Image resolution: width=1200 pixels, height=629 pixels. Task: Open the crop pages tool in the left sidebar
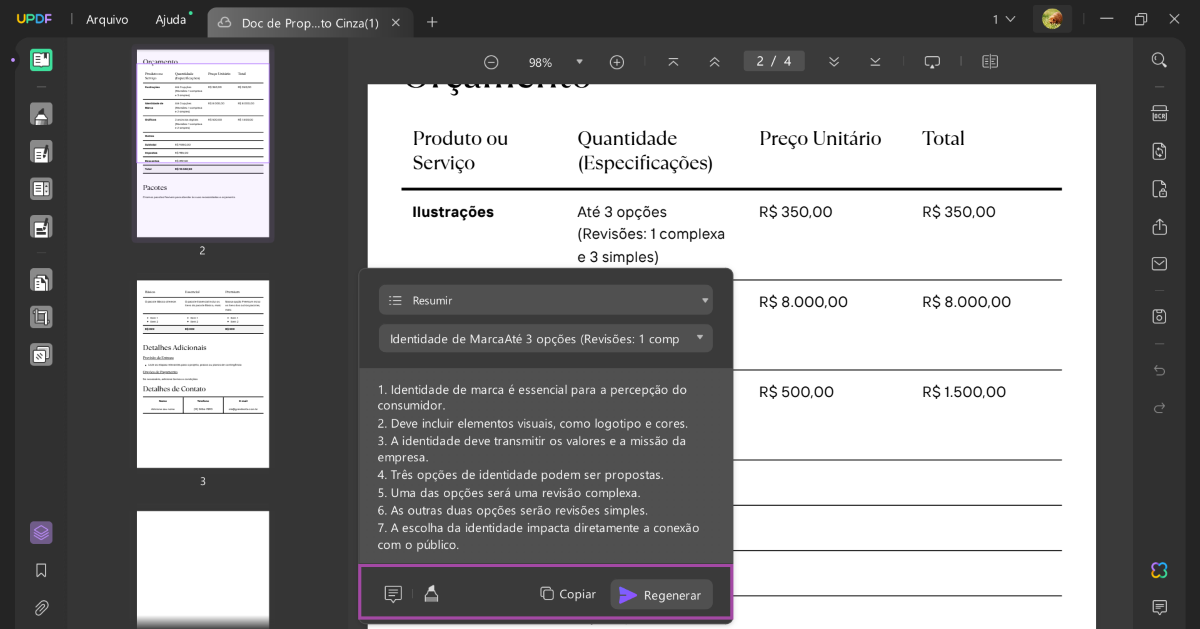coord(40,315)
